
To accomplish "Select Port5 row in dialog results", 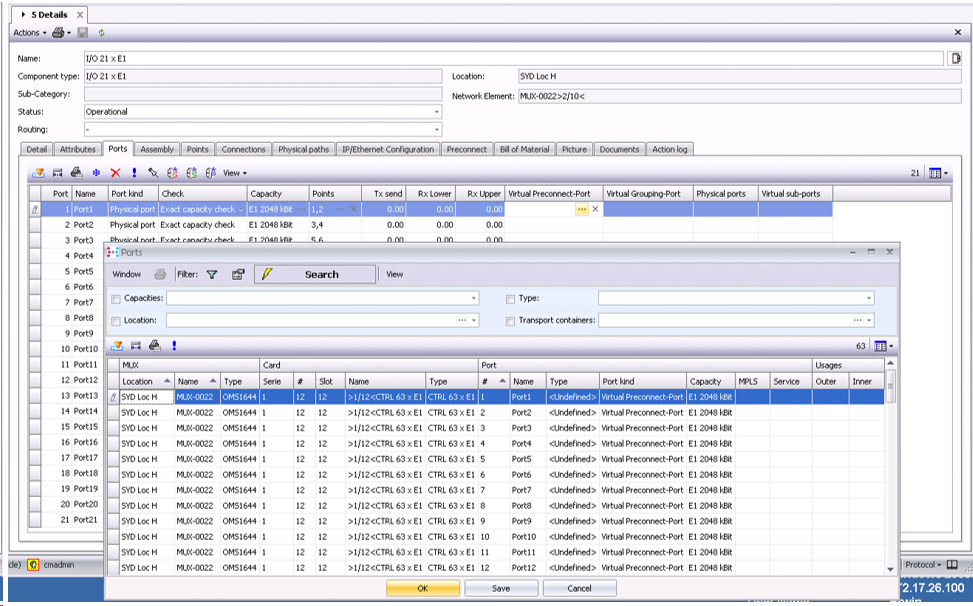I will coord(495,459).
